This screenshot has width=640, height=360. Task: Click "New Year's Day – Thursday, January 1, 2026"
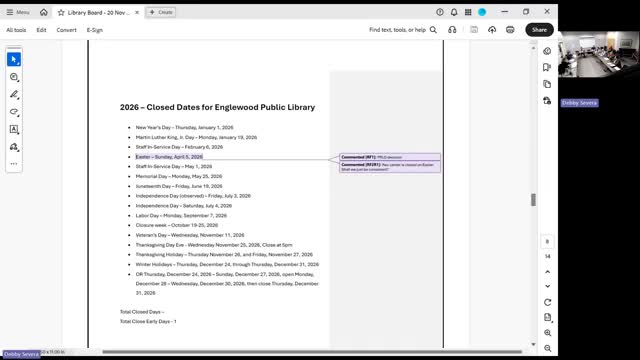(184, 127)
